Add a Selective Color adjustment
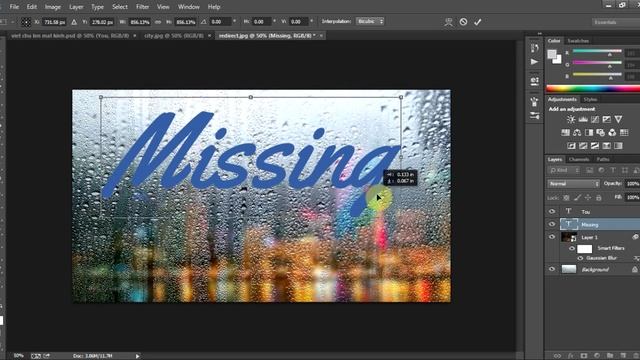Image resolution: width=640 pixels, height=360 pixels. click(607, 146)
